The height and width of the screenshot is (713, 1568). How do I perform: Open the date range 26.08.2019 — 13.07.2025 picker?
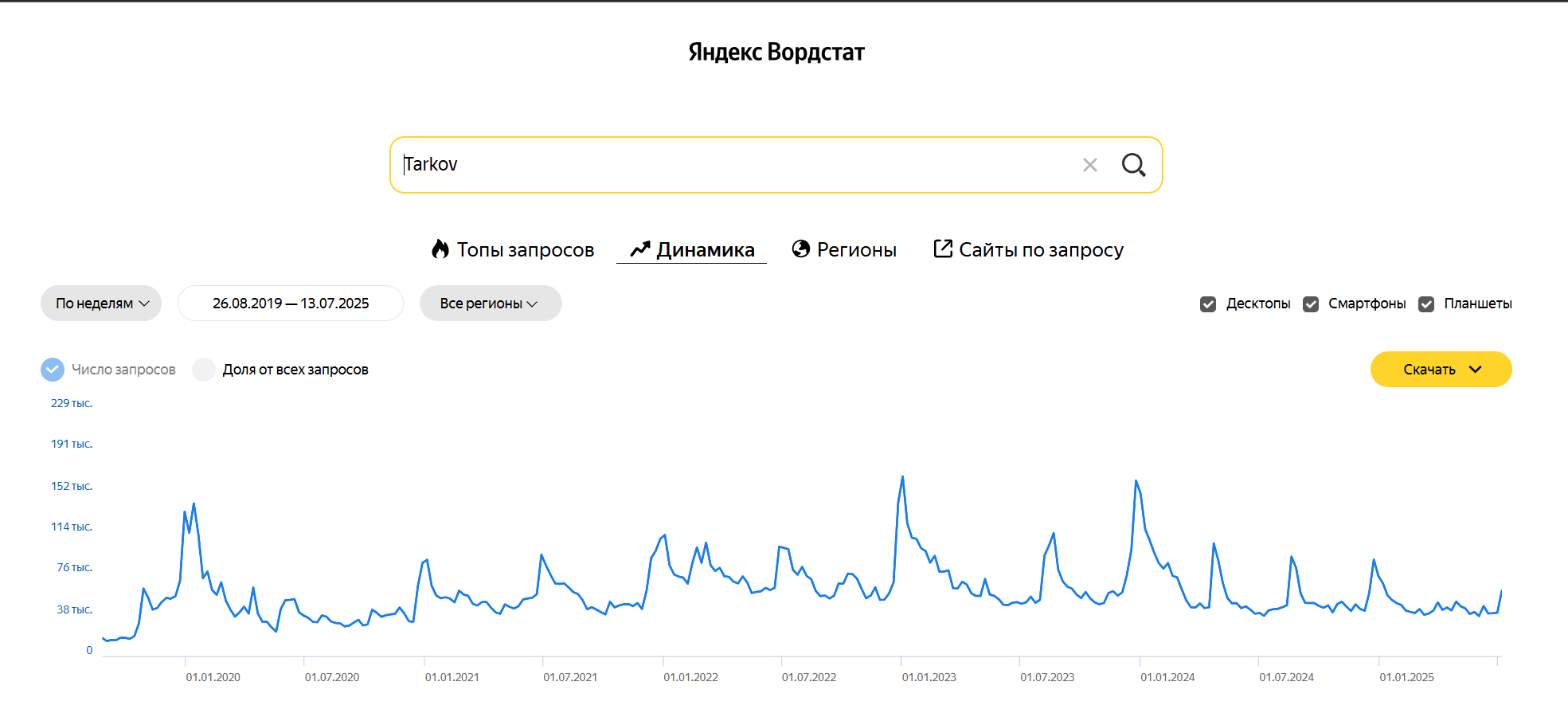(291, 304)
